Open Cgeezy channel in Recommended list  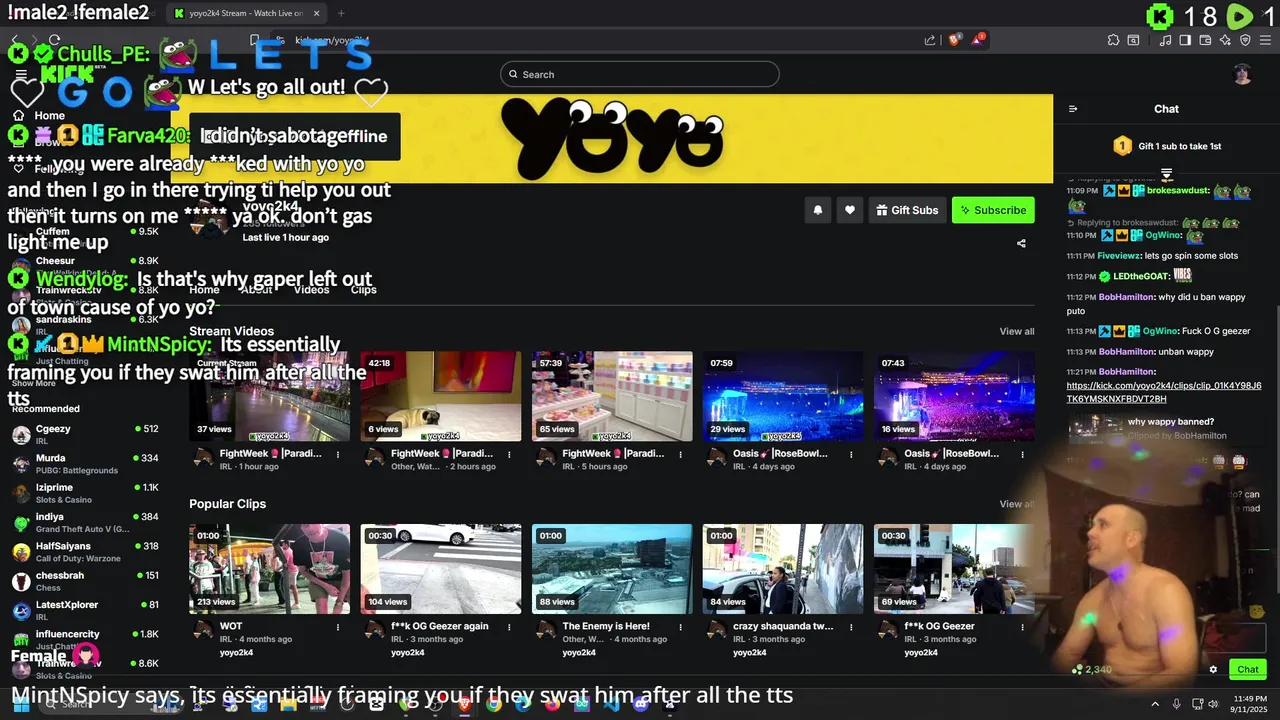pyautogui.click(x=85, y=434)
